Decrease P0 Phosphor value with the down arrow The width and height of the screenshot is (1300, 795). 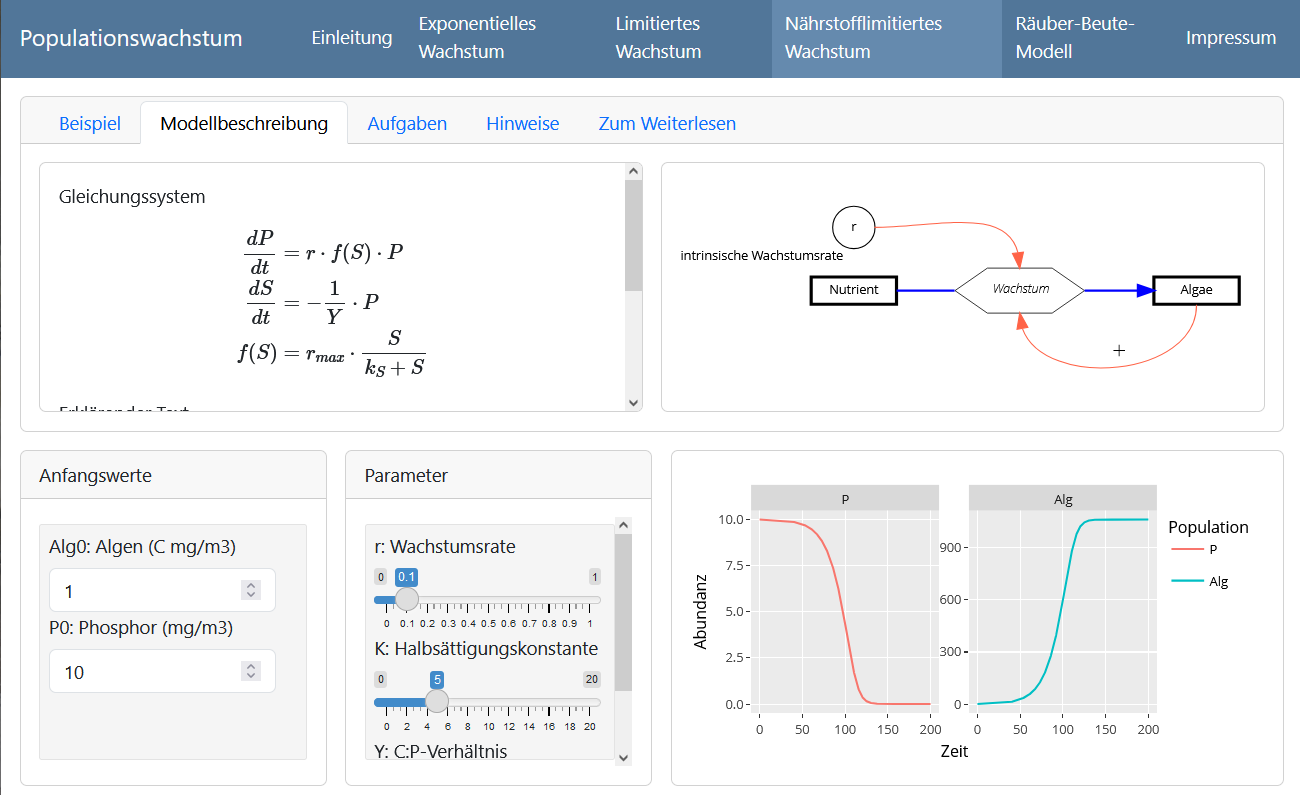pos(251,677)
